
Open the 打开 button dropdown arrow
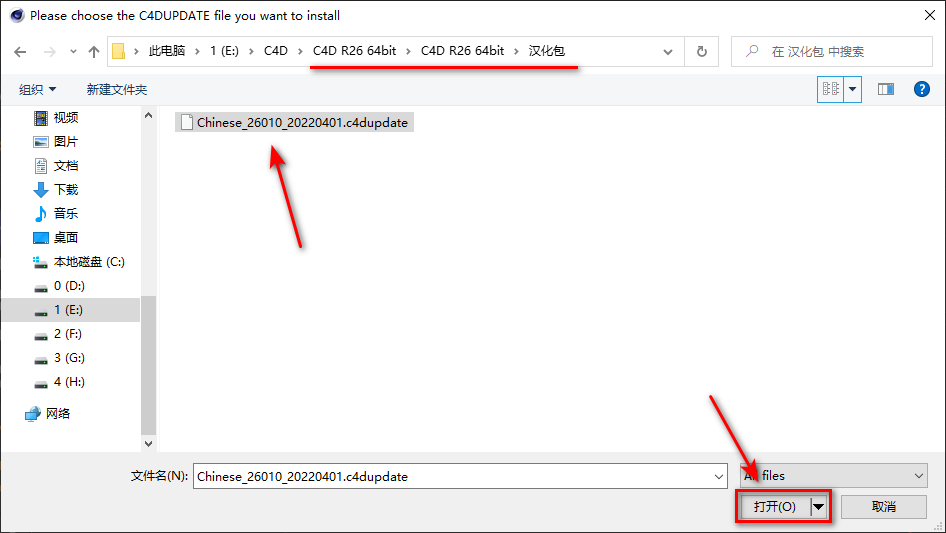(819, 506)
